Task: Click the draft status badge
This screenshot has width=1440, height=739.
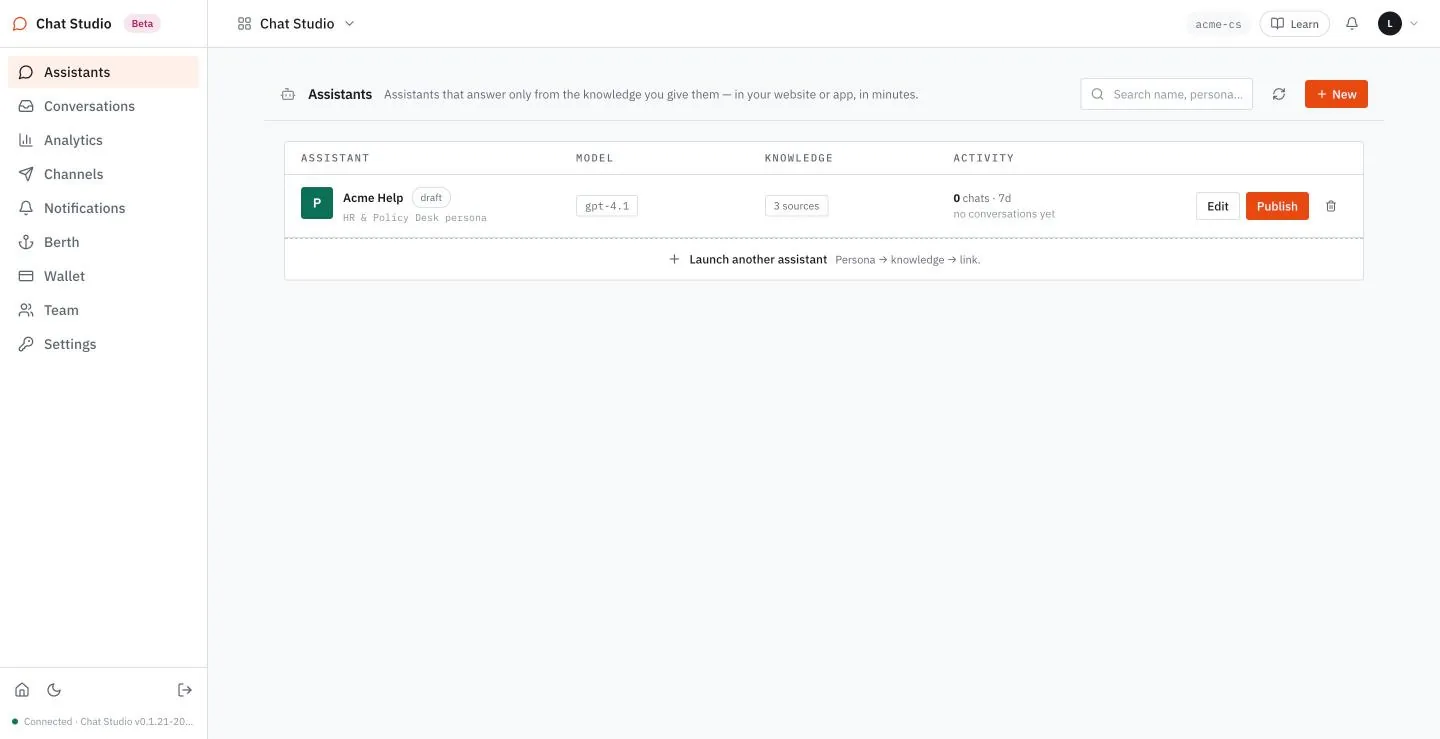Action: (x=431, y=198)
